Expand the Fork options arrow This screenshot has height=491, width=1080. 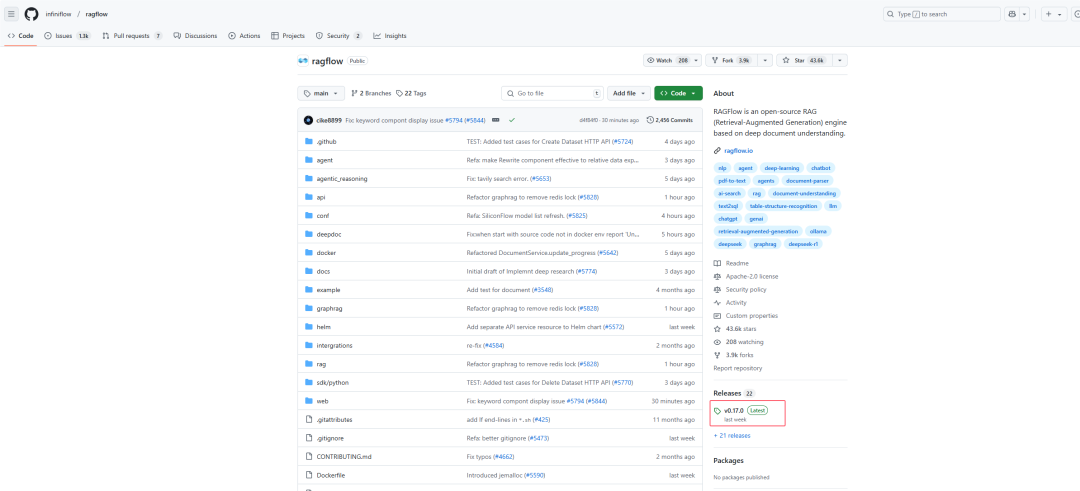(765, 61)
